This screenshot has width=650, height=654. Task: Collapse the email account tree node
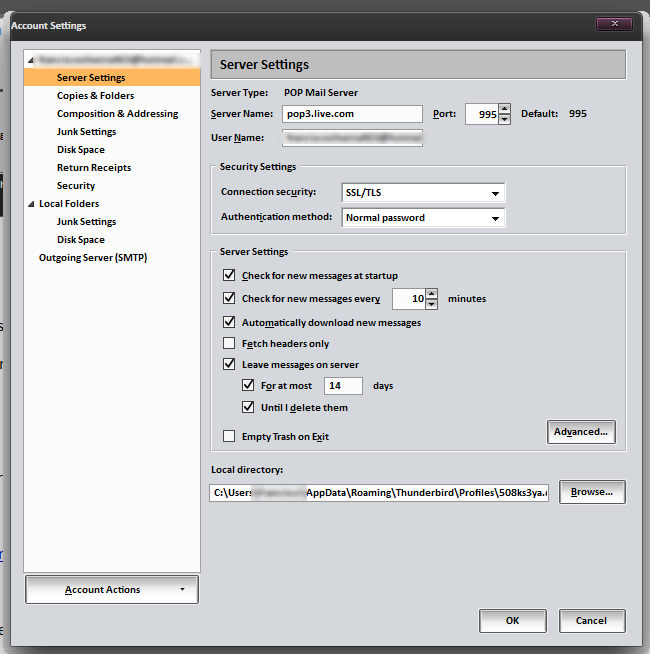point(30,60)
